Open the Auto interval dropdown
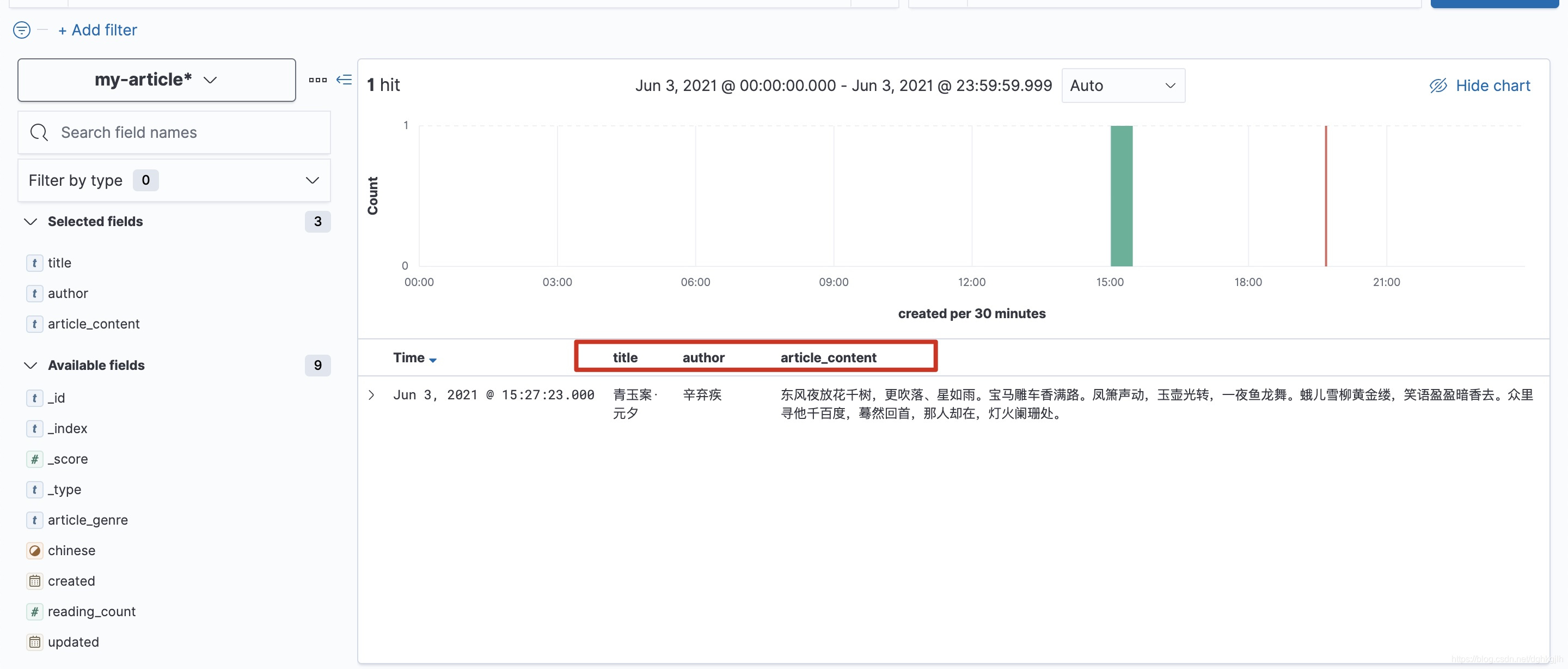The width and height of the screenshot is (1568, 669). tap(1123, 86)
